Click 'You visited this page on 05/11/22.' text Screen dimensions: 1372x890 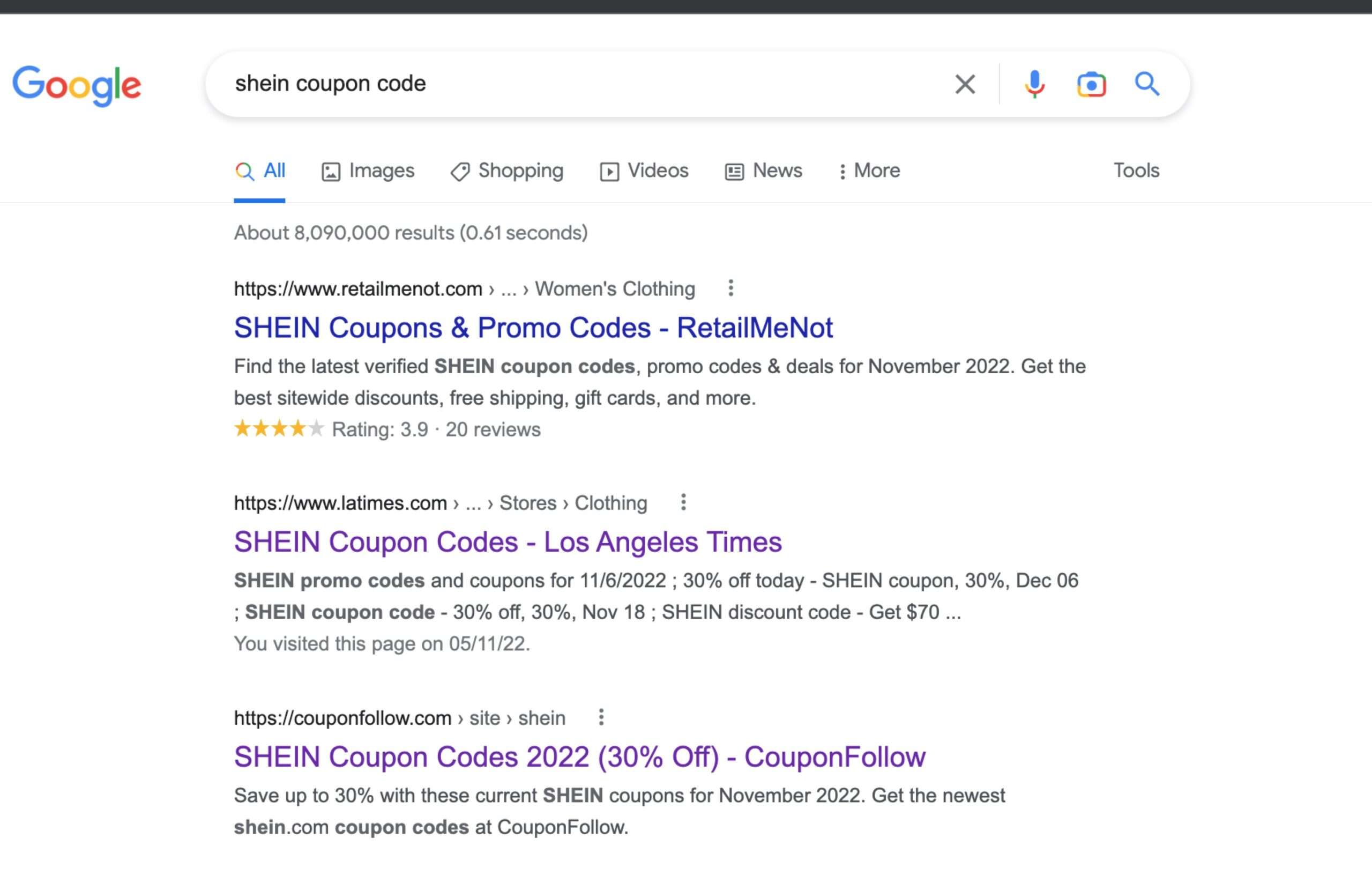382,644
